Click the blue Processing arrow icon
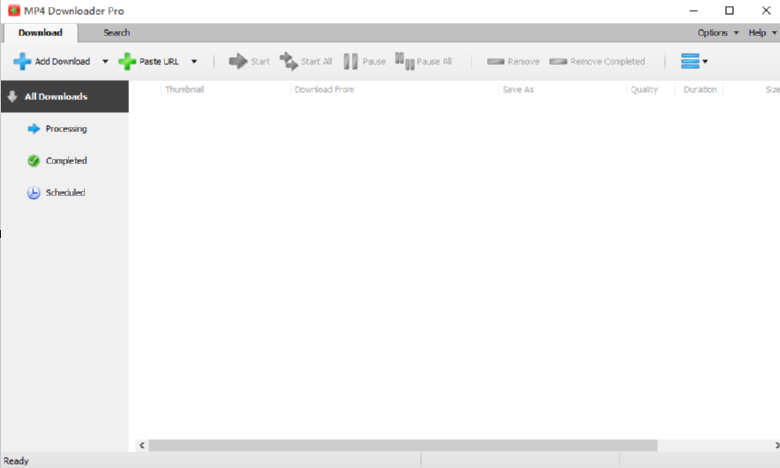Viewport: 780px width, 468px height. point(33,129)
